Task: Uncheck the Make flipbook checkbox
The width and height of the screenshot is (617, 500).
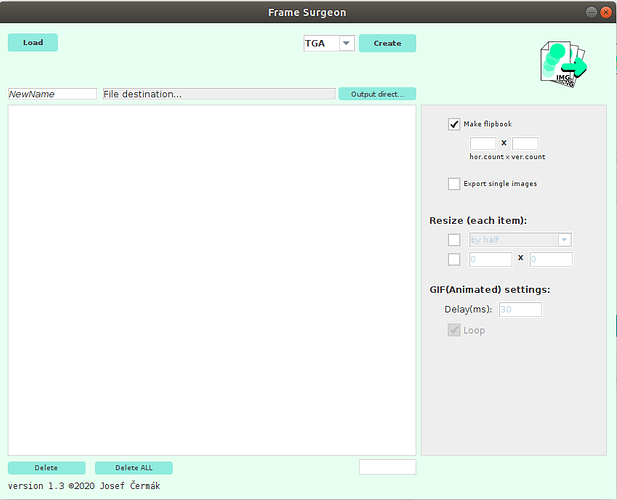Action: click(x=454, y=124)
